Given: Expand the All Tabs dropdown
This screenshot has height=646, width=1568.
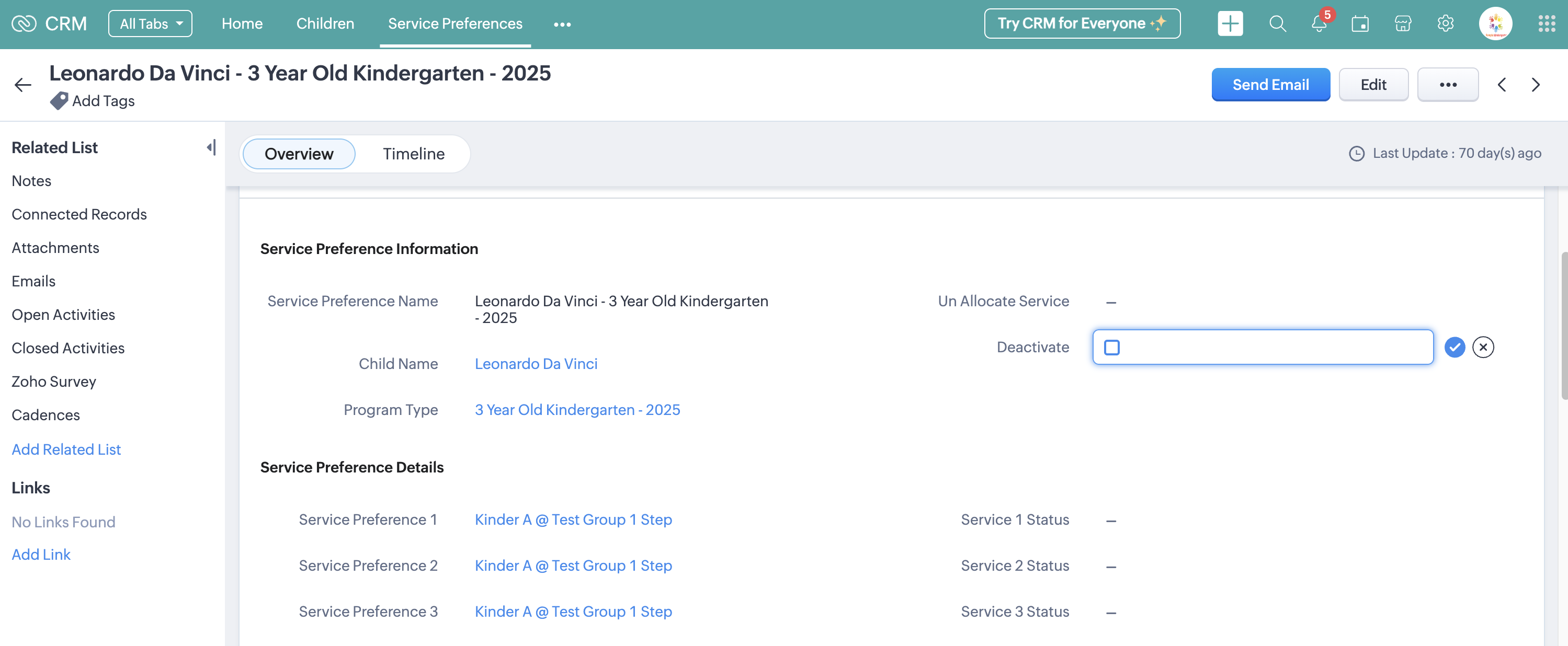Looking at the screenshot, I should [x=150, y=24].
